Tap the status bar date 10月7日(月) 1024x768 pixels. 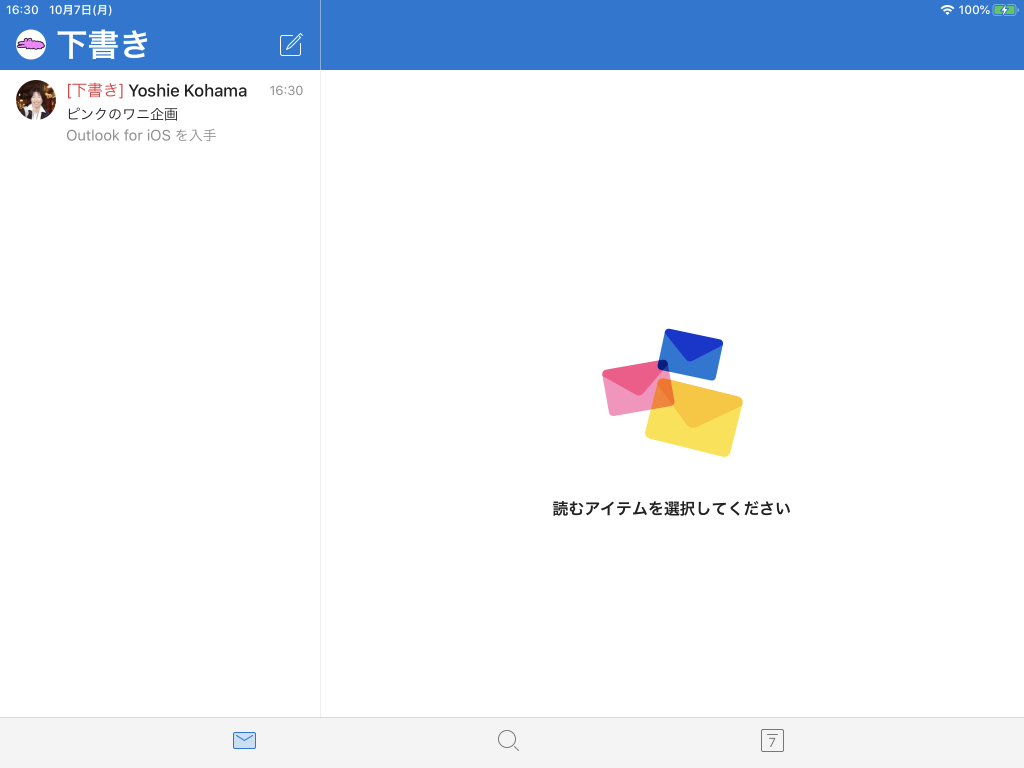pyautogui.click(x=80, y=10)
